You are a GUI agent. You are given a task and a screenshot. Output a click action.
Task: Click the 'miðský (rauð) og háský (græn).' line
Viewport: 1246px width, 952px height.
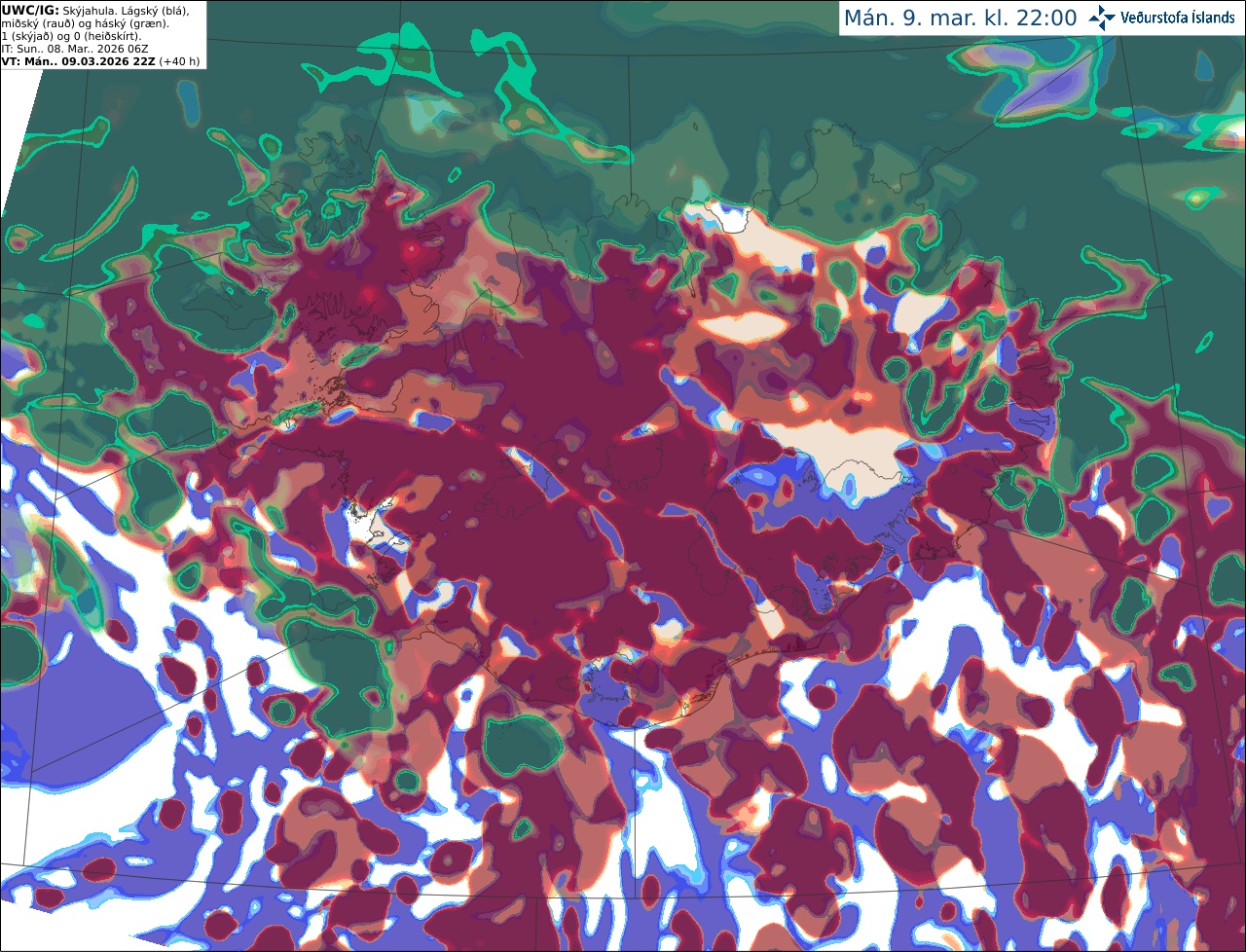pyautogui.click(x=85, y=23)
